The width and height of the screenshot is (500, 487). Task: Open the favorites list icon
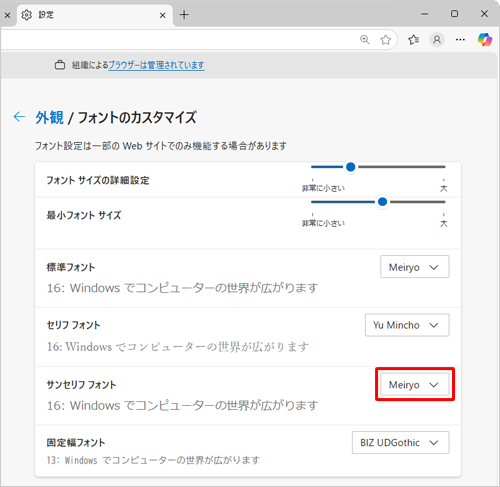click(x=414, y=40)
